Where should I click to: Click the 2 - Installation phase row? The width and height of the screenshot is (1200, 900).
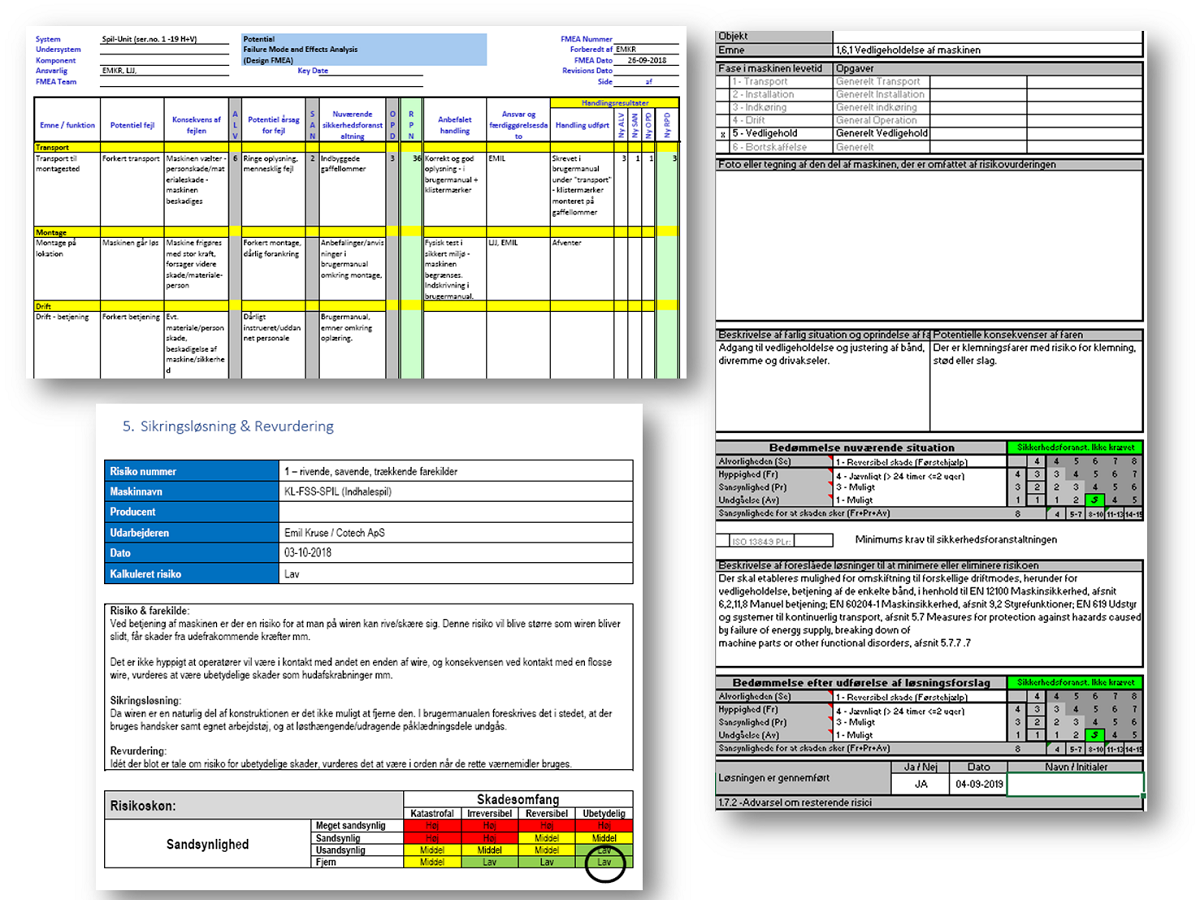780,94
